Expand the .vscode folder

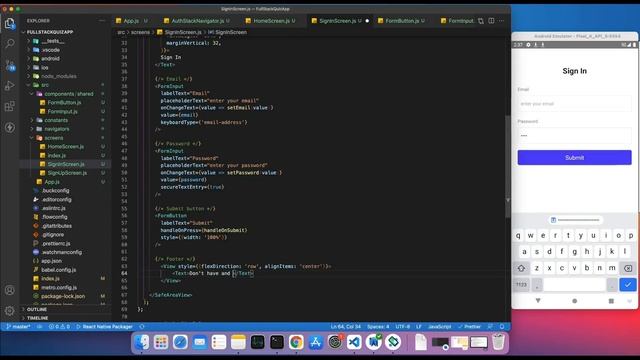pyautogui.click(x=51, y=50)
